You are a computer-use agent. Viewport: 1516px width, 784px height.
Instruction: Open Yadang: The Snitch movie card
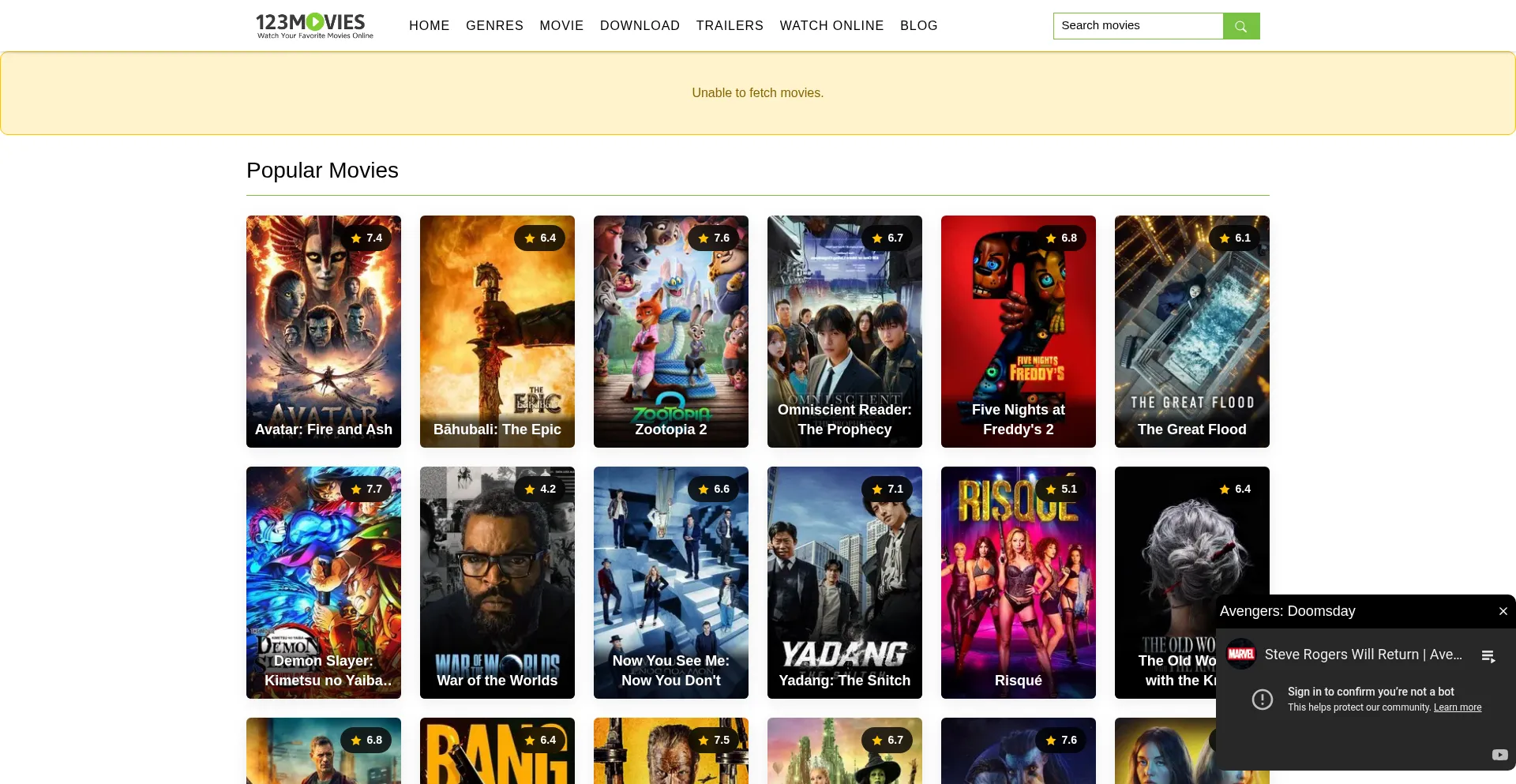(x=845, y=583)
